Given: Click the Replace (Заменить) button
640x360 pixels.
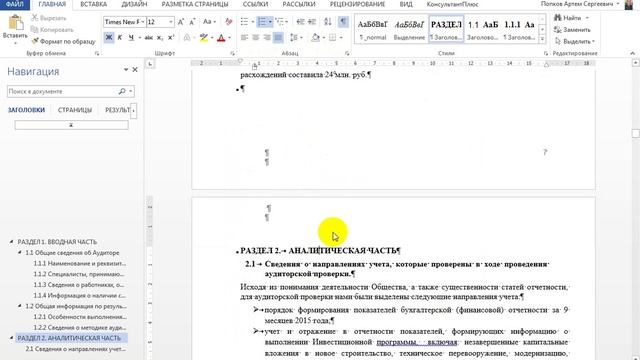Looking at the screenshot, I should click(x=572, y=30).
